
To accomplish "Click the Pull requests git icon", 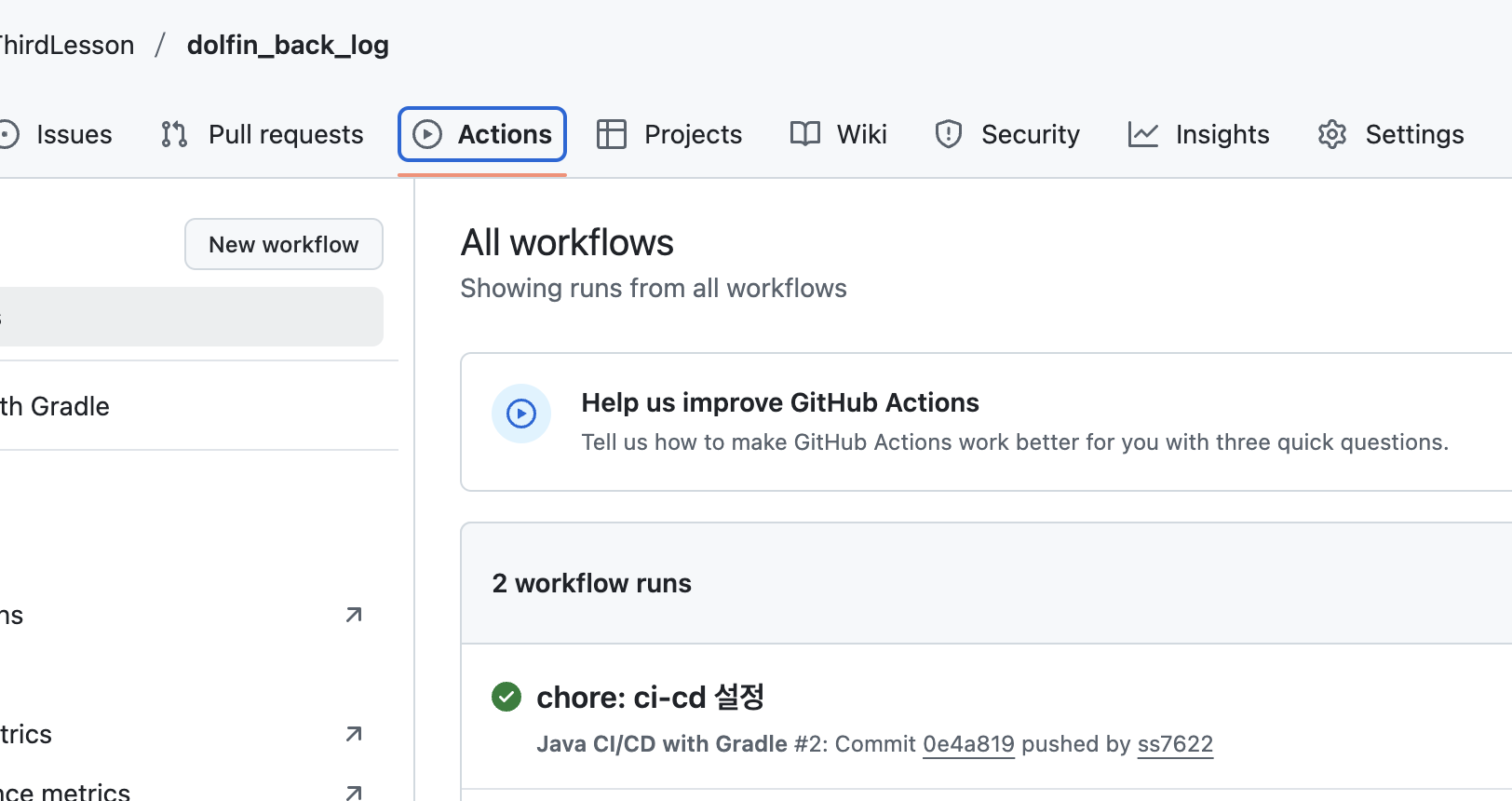I will click(174, 134).
